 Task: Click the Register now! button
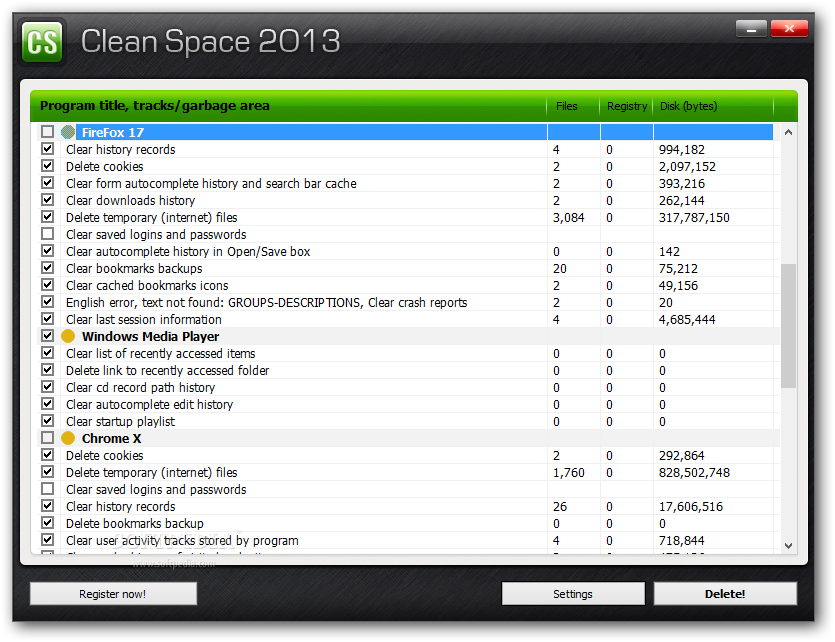[x=113, y=594]
